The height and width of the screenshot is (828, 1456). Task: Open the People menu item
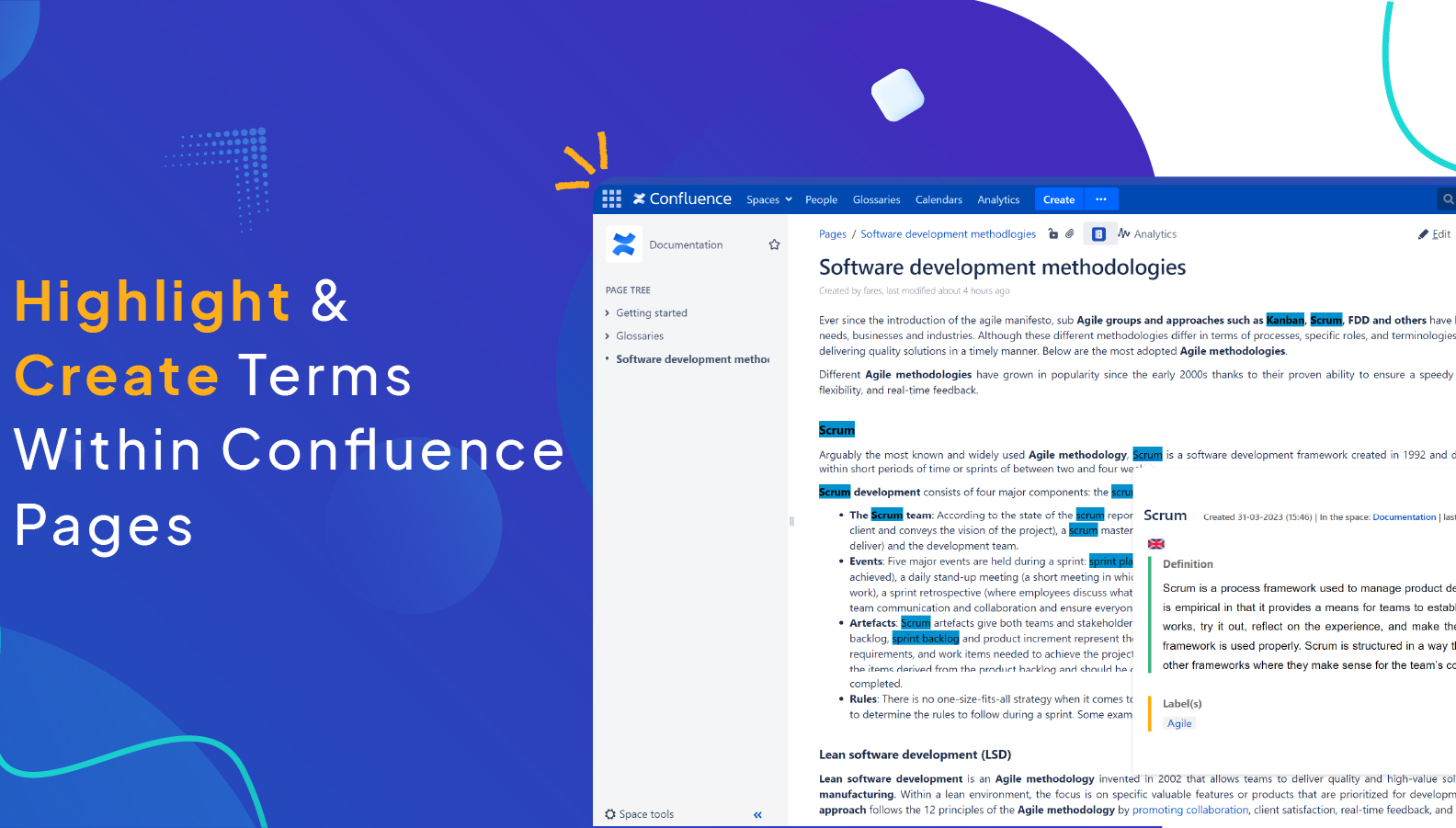click(821, 199)
